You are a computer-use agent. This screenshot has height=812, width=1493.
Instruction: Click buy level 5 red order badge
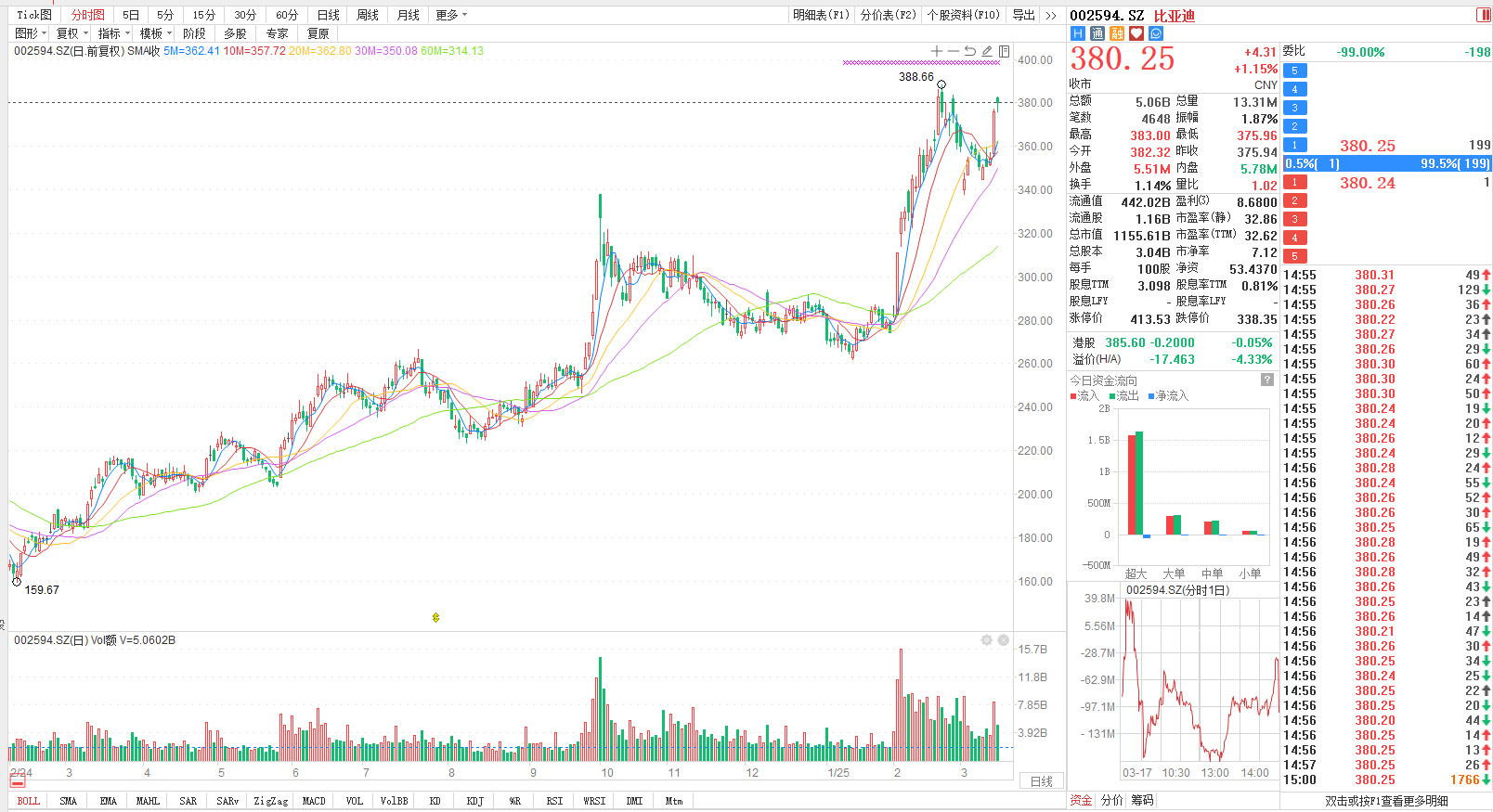(1295, 256)
